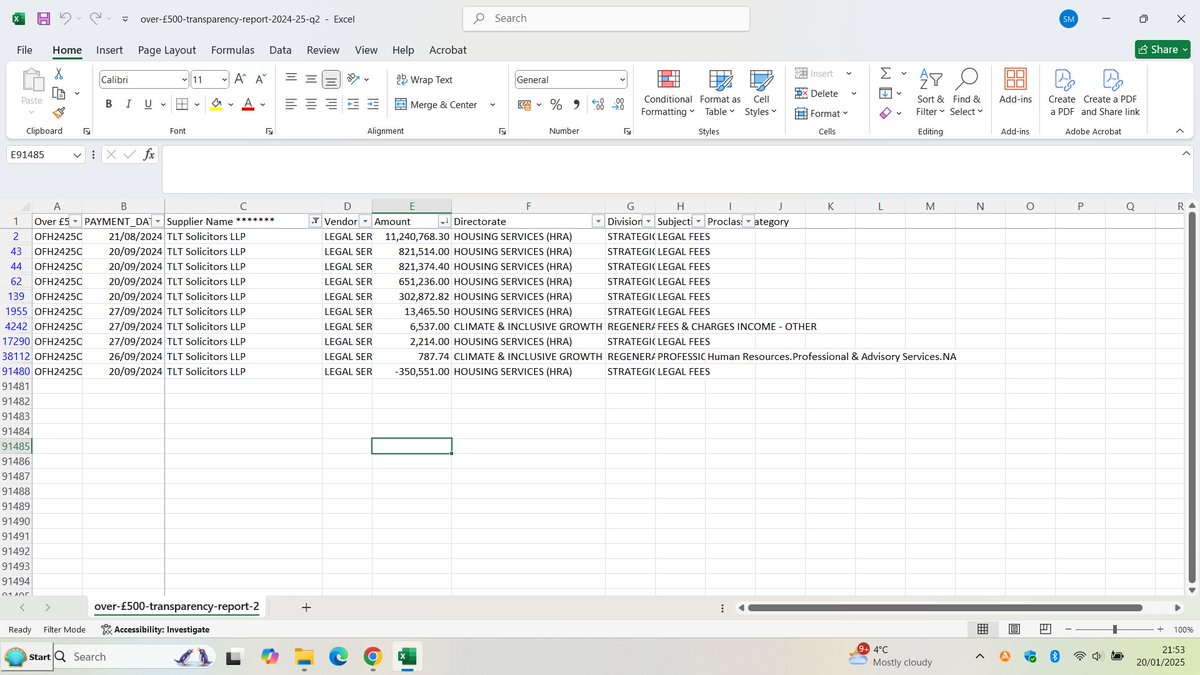Click the Align Left icon

[291, 104]
